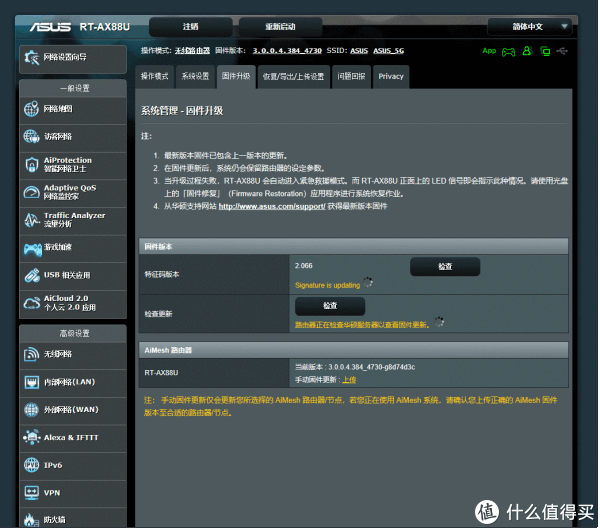Switch to the Privacy tab
The height and width of the screenshot is (530, 600).
392,77
